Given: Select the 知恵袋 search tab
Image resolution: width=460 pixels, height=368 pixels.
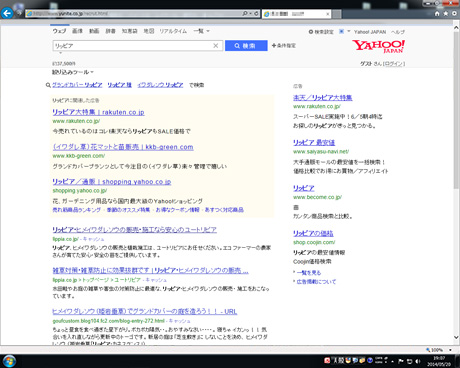Looking at the screenshot, I should (129, 31).
